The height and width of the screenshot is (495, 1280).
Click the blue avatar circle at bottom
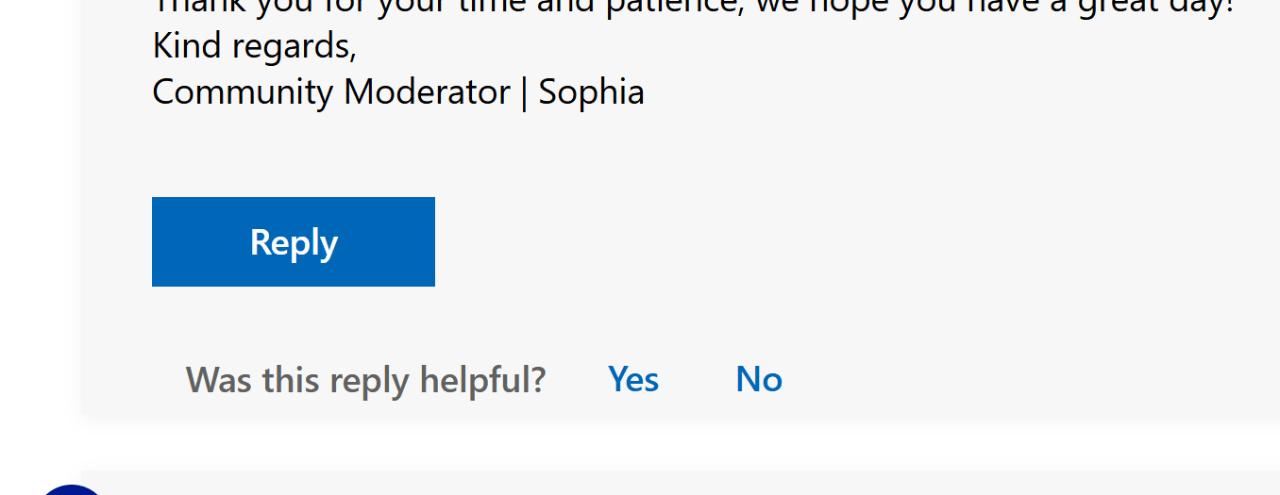[72, 489]
